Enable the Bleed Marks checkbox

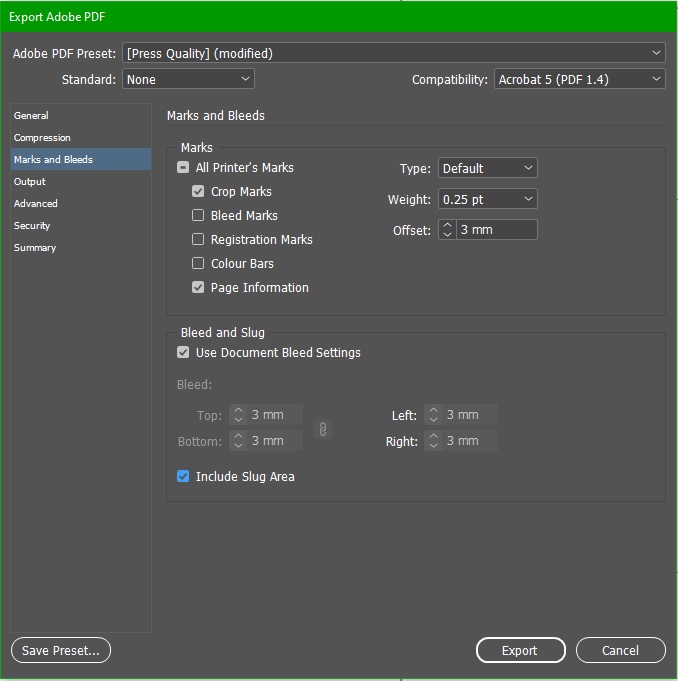click(x=198, y=215)
